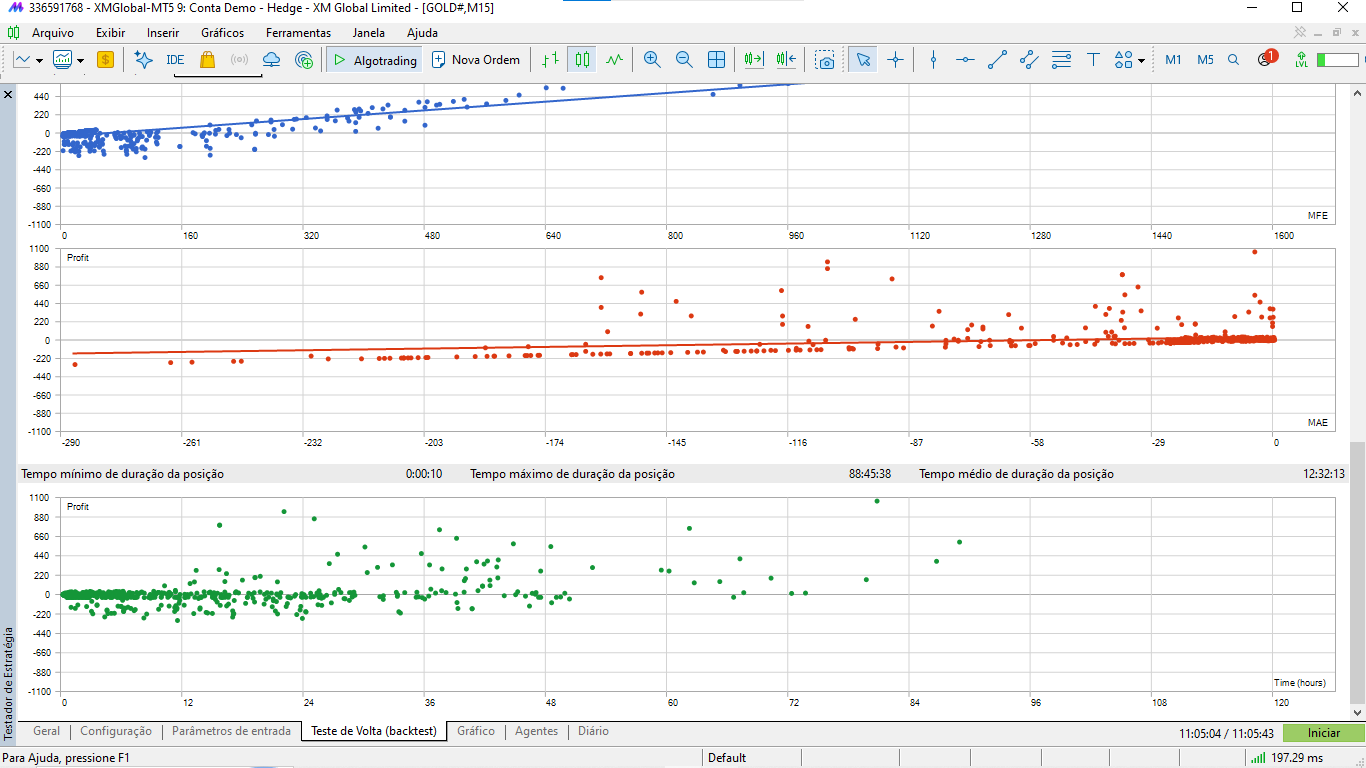Viewport: 1366px width, 768px height.
Task: Select the Teste de Volta (backtest) tab
Action: point(374,731)
